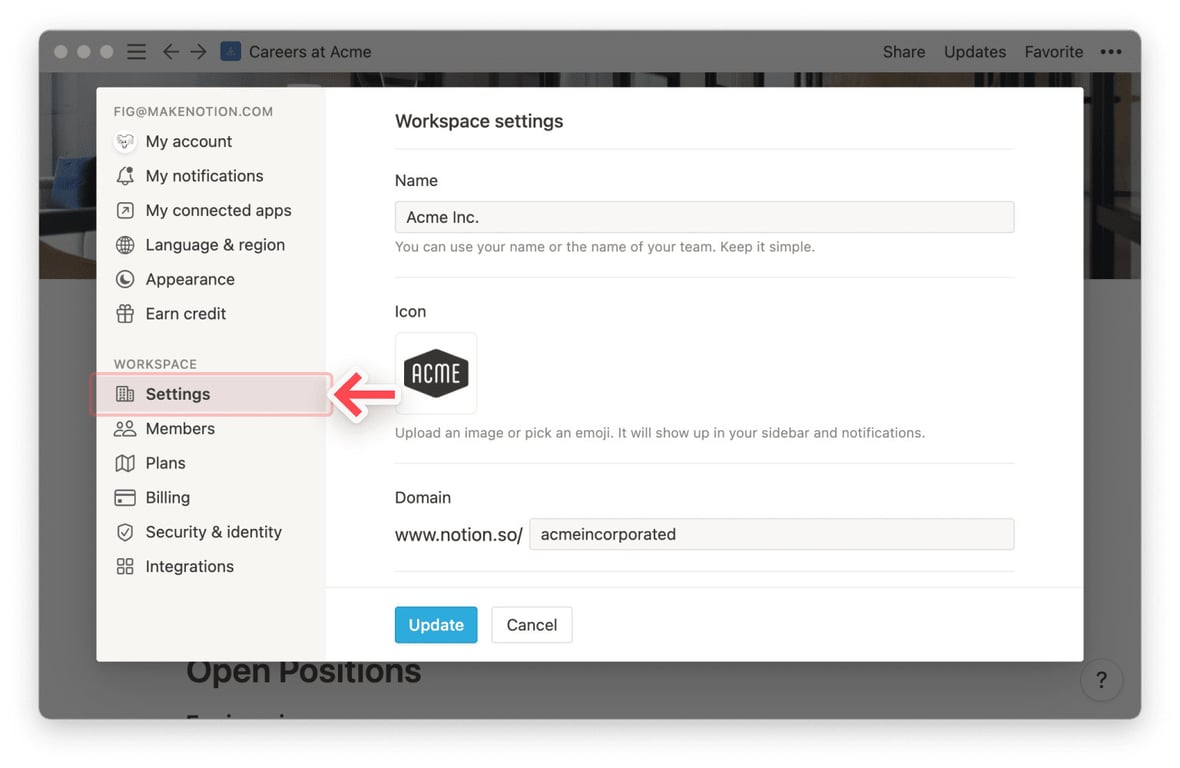The image size is (1180, 768).
Task: Open the My account settings section
Action: tap(188, 142)
